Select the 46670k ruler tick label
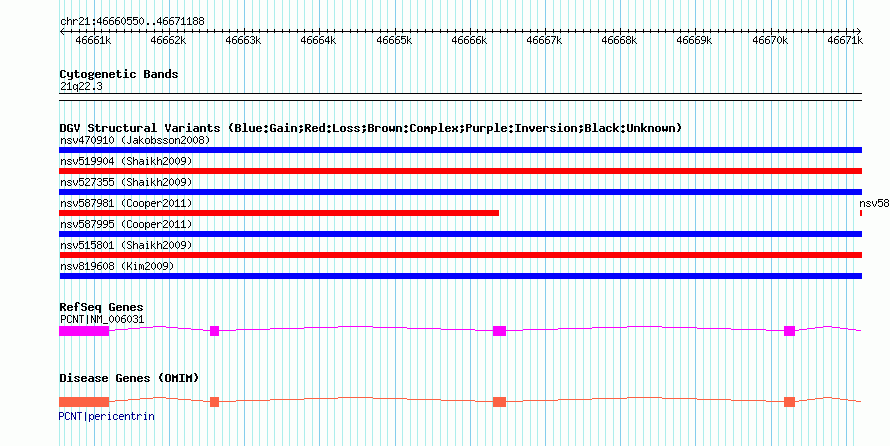This screenshot has height=446, width=890. pyautogui.click(x=770, y=41)
